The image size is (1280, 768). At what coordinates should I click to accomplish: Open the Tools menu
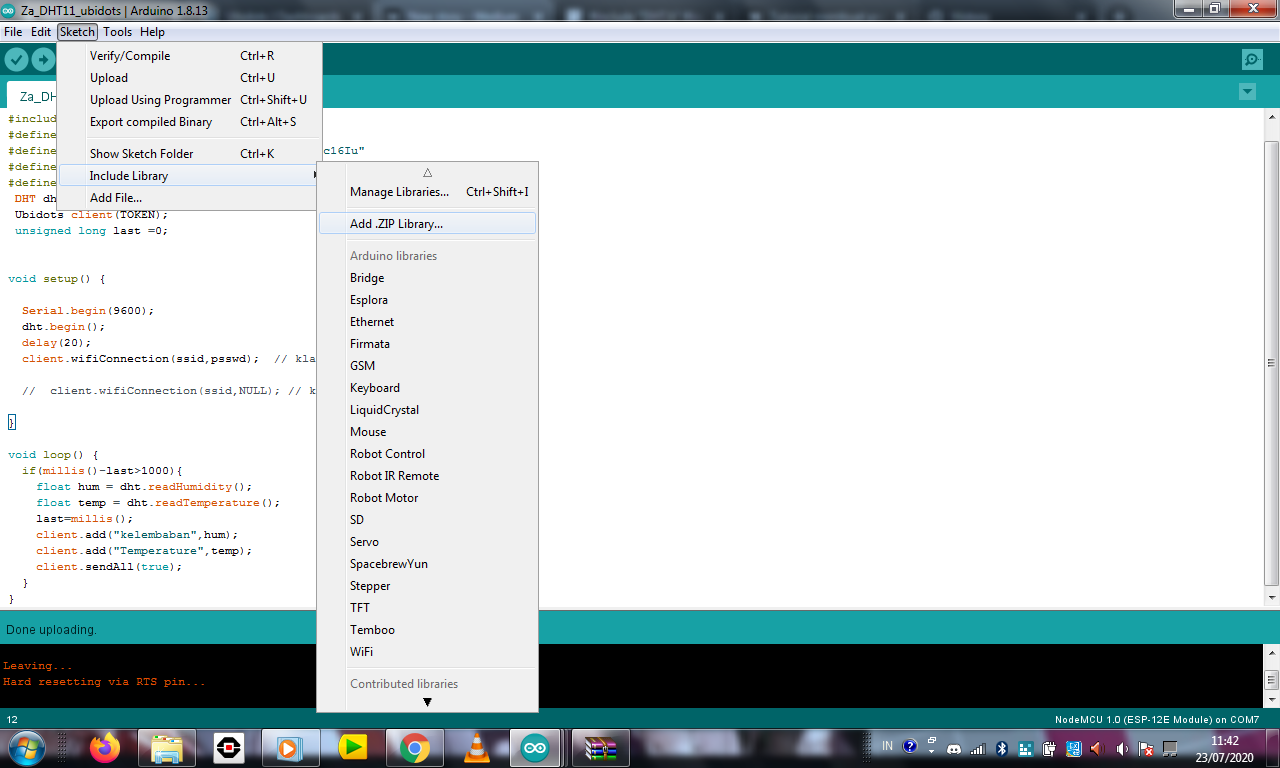tap(117, 31)
